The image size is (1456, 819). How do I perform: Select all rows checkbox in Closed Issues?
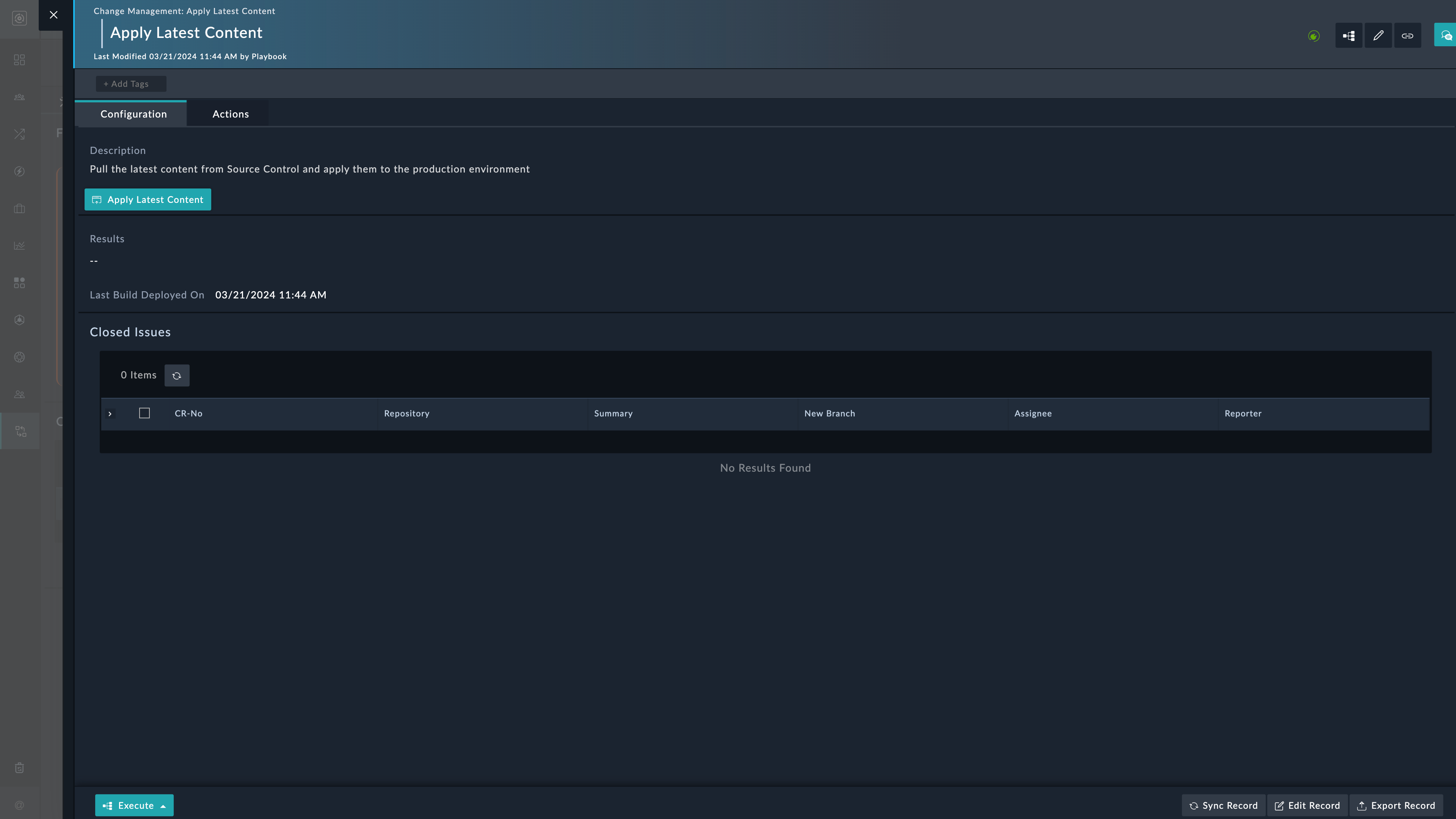tap(144, 413)
